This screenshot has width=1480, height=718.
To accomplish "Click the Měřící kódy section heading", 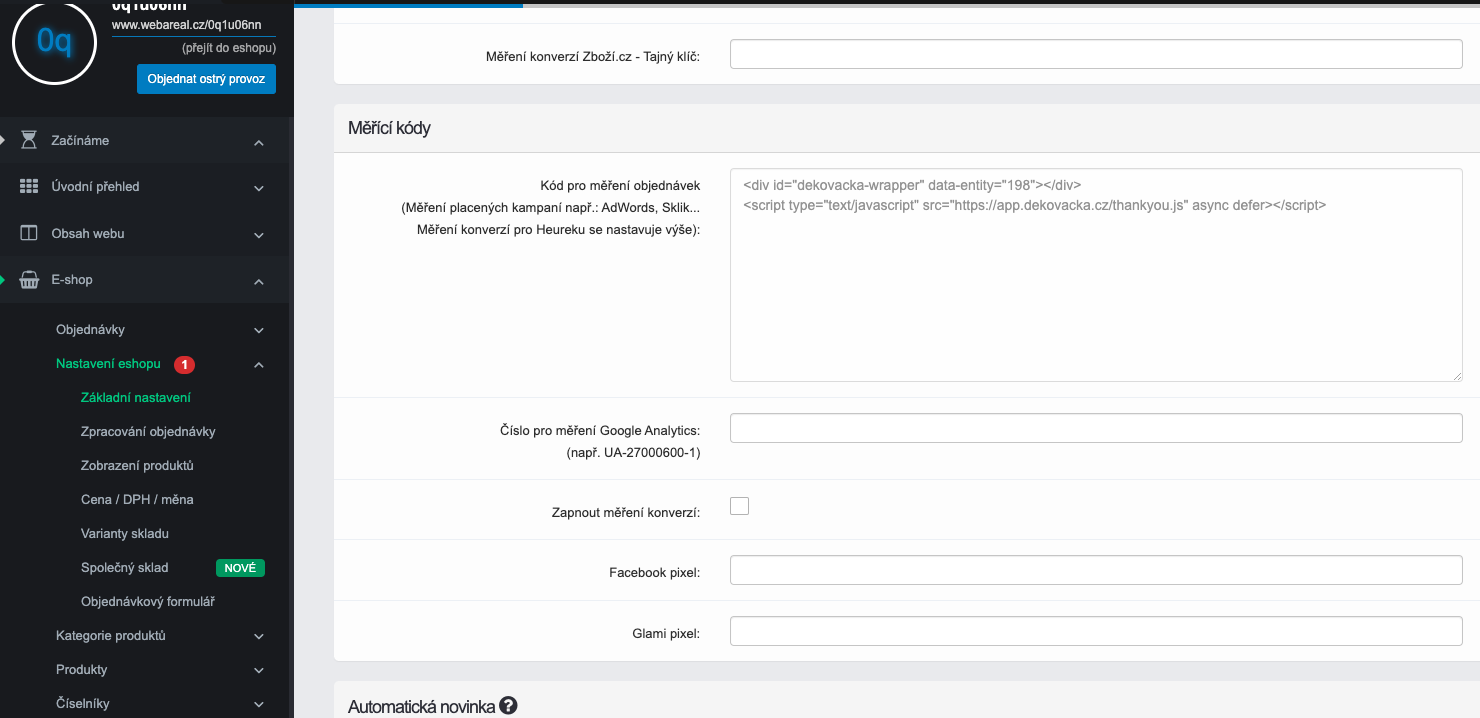I will click(389, 128).
